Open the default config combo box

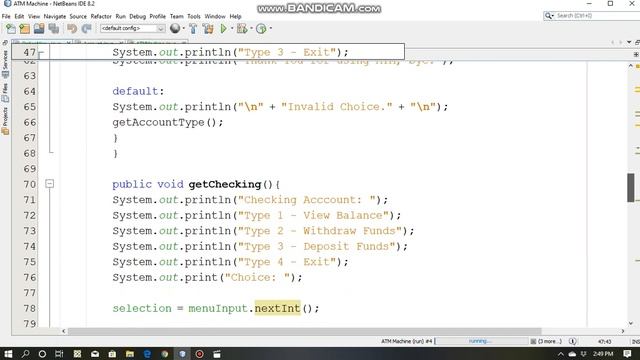[133, 28]
